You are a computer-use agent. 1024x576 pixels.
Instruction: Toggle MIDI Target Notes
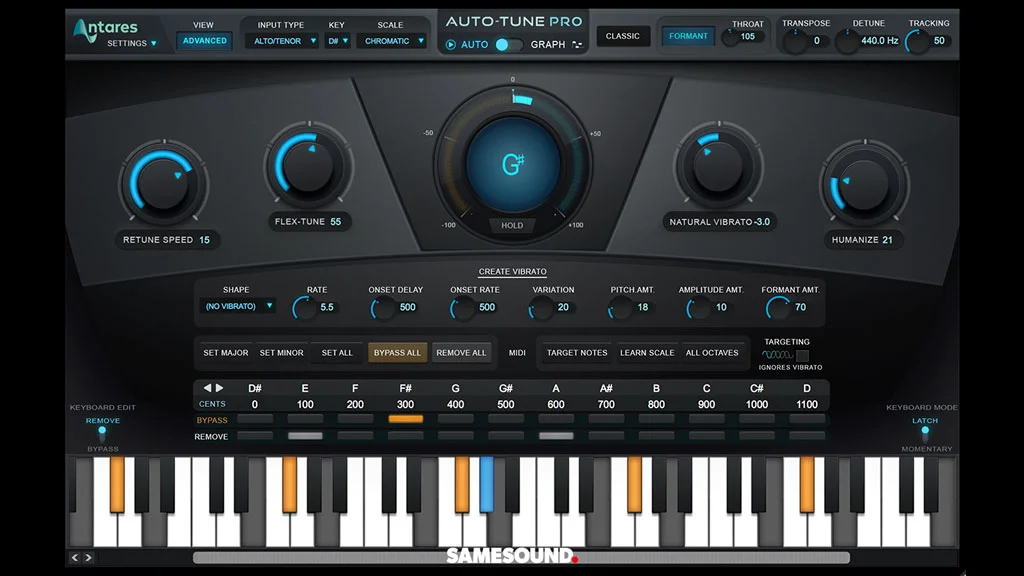click(x=577, y=353)
